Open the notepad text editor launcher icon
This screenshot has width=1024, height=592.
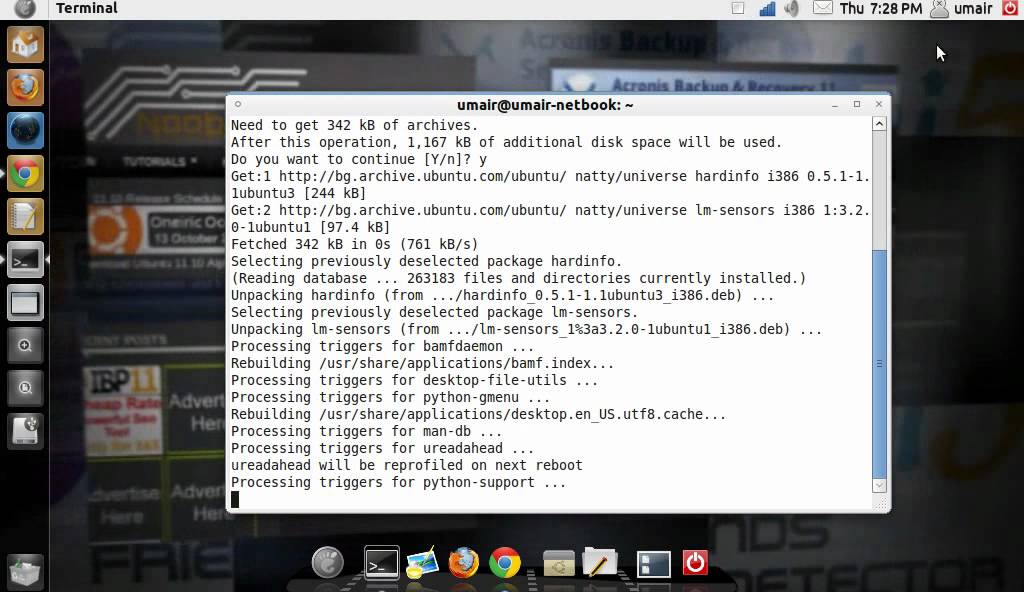(x=25, y=217)
